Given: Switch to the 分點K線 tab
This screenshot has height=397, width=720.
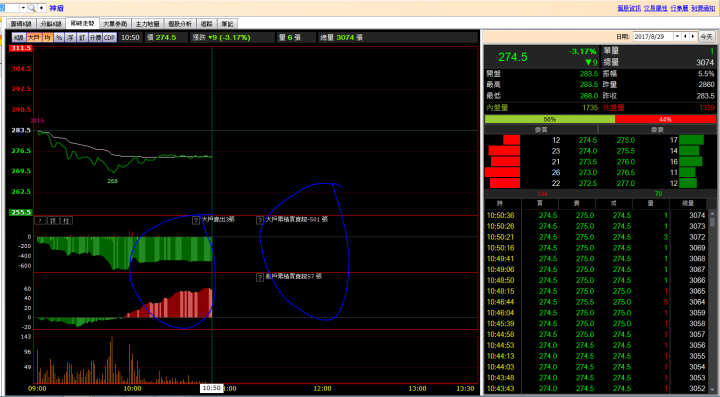Looking at the screenshot, I should 51,24.
